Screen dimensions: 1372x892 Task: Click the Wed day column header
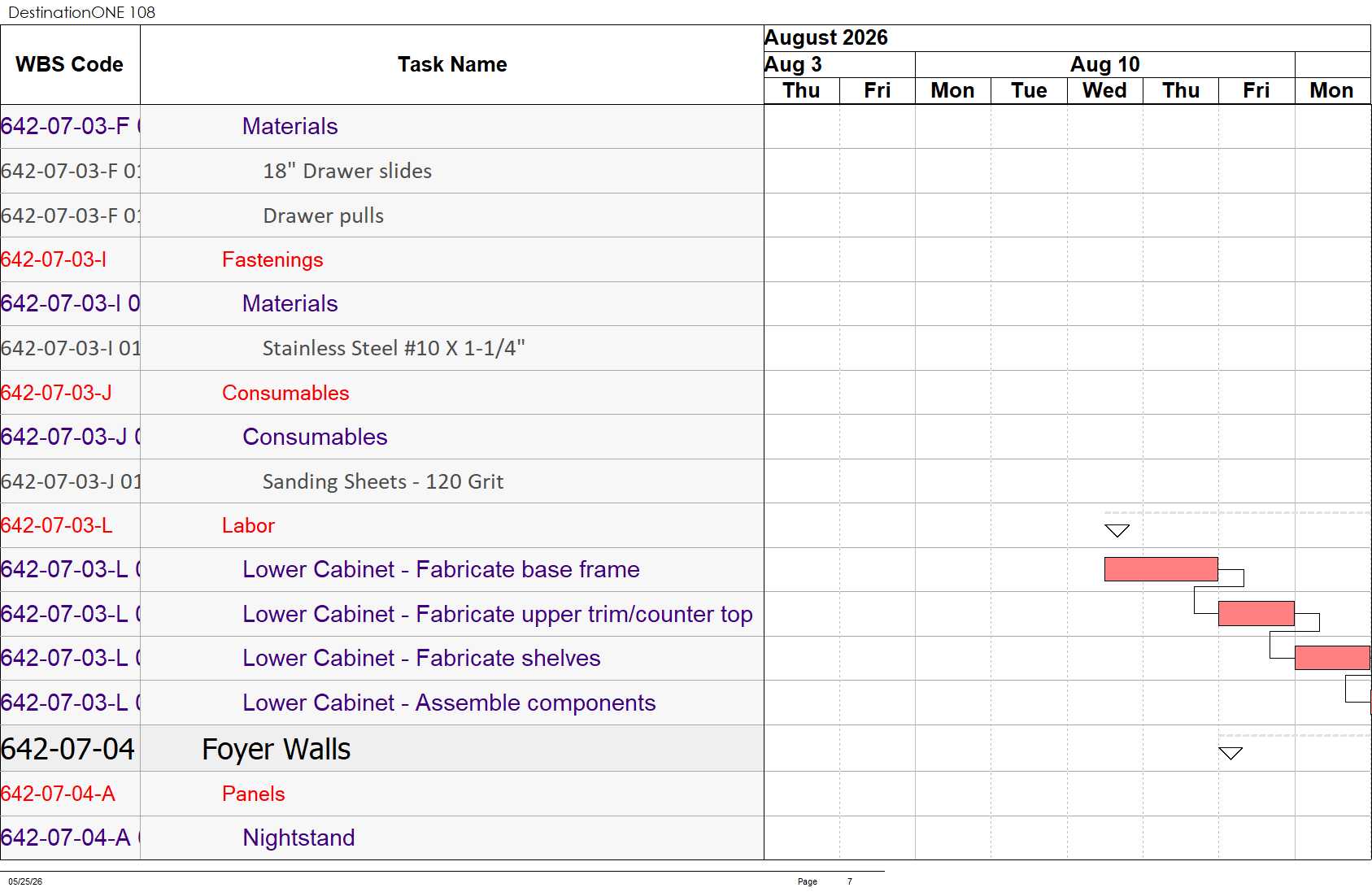1104,90
